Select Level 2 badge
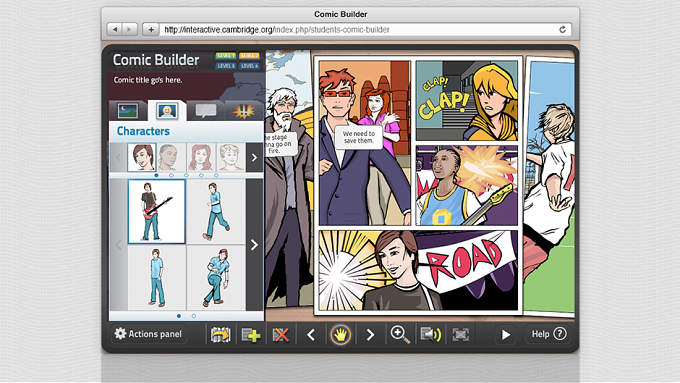Image resolution: width=680 pixels, height=383 pixels. pos(249,56)
